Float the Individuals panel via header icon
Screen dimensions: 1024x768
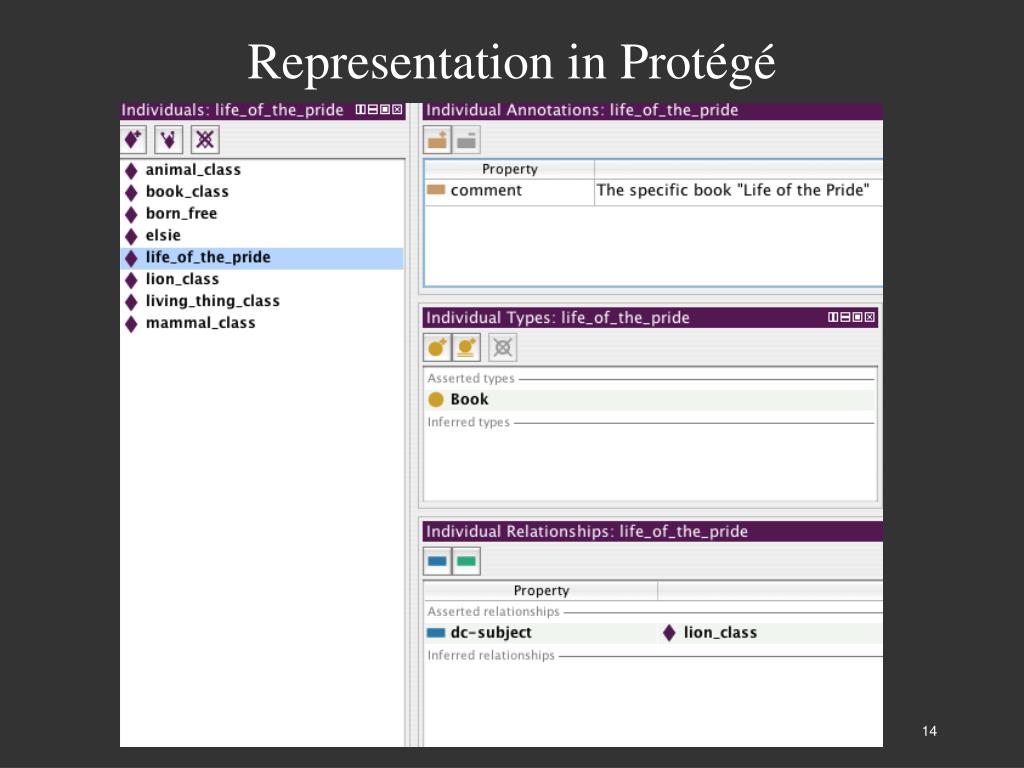point(385,109)
